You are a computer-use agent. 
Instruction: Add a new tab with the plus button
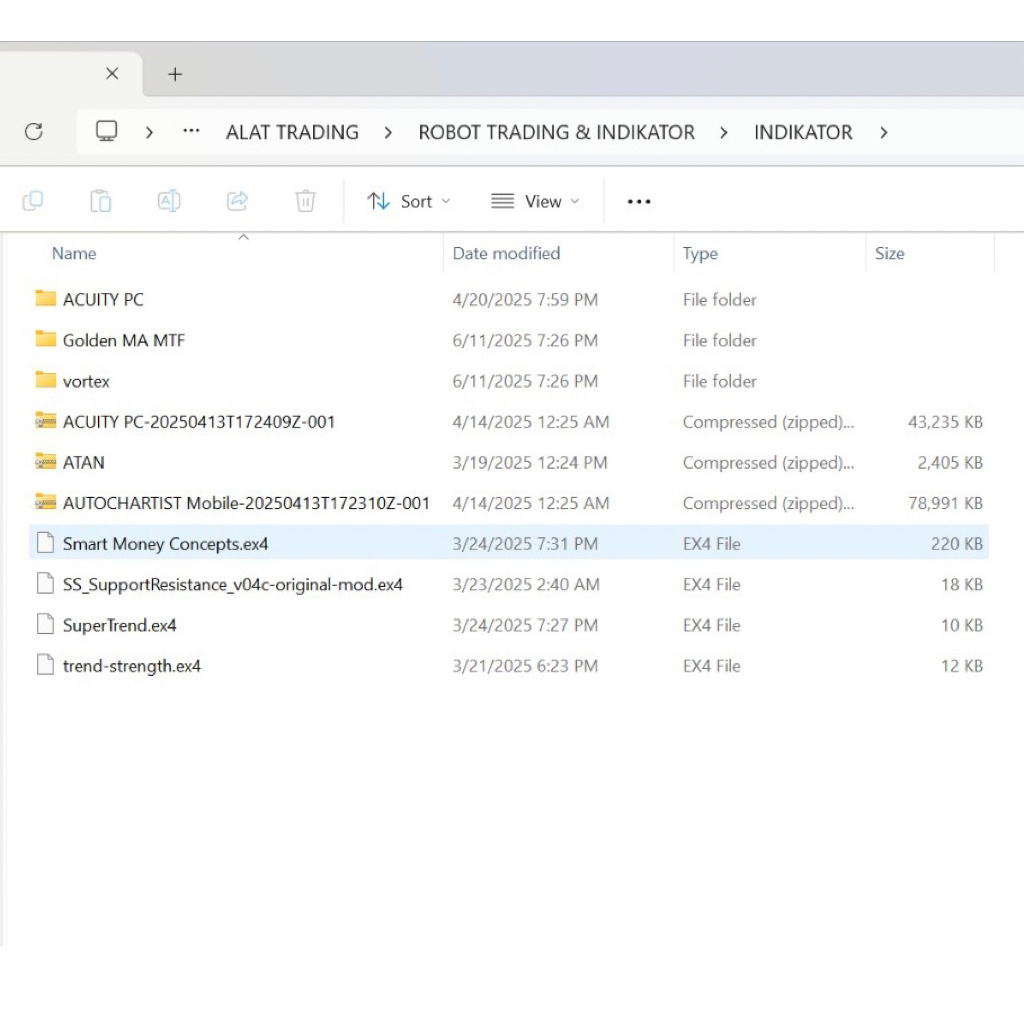click(175, 74)
